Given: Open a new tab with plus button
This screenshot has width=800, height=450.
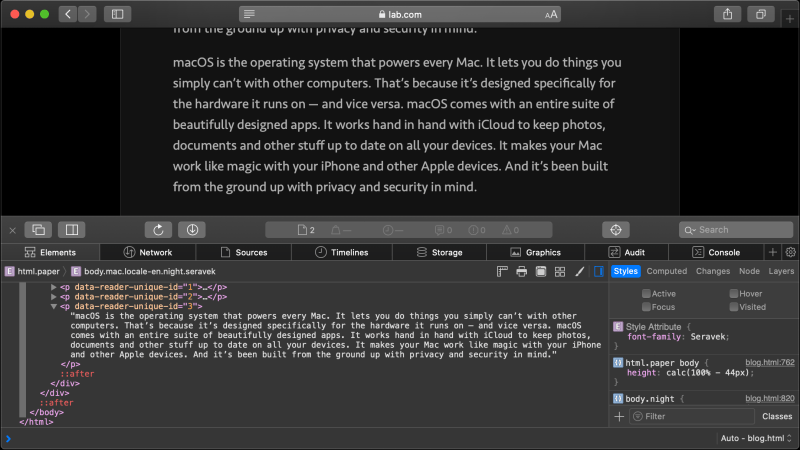Looking at the screenshot, I should [x=790, y=19].
